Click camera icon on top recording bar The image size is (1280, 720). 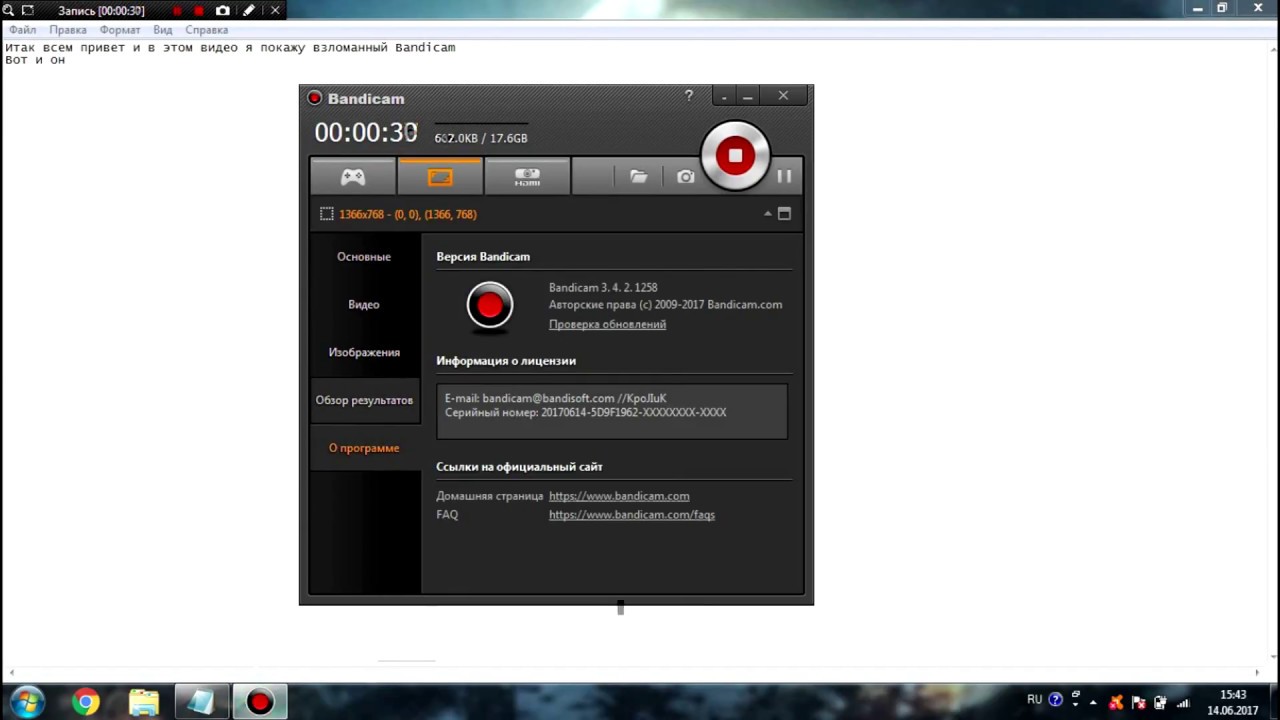pyautogui.click(x=223, y=10)
